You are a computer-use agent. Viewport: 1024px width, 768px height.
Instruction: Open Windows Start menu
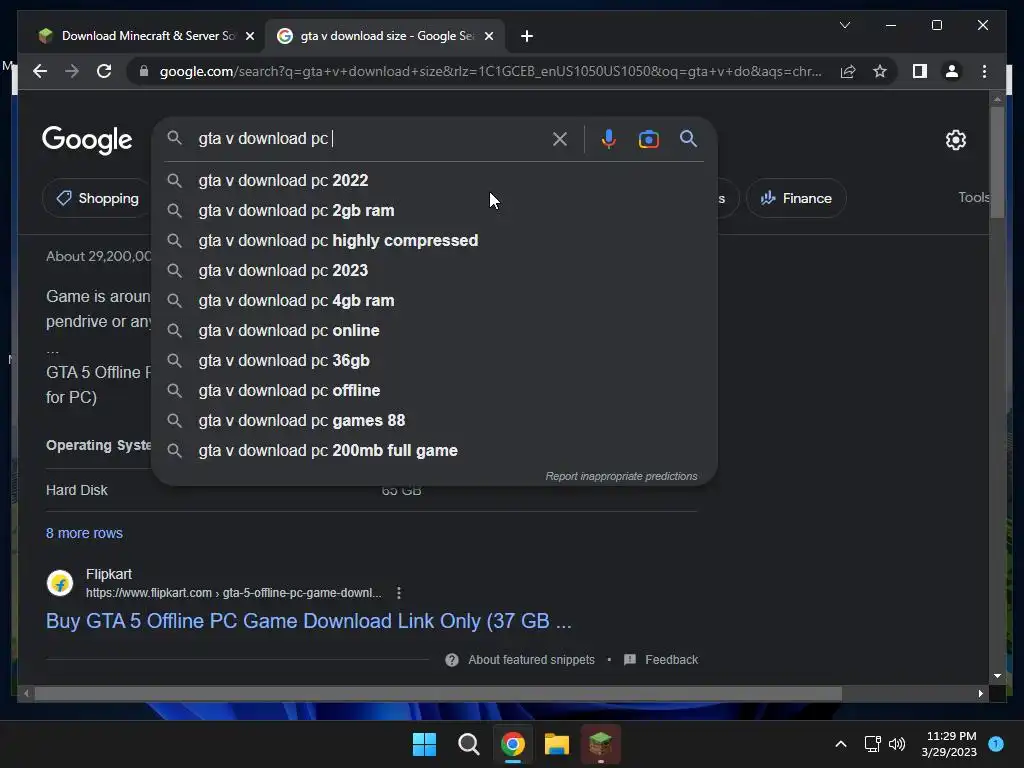click(x=424, y=744)
